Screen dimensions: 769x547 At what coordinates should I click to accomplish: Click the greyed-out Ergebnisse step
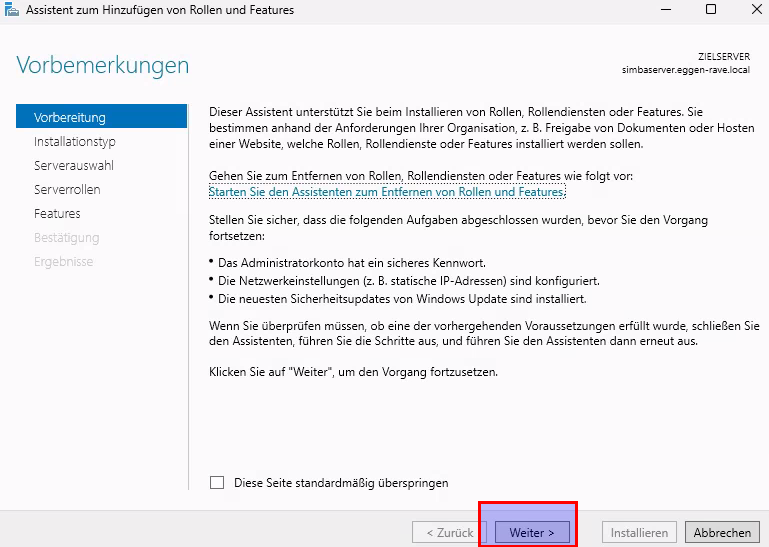pos(63,262)
